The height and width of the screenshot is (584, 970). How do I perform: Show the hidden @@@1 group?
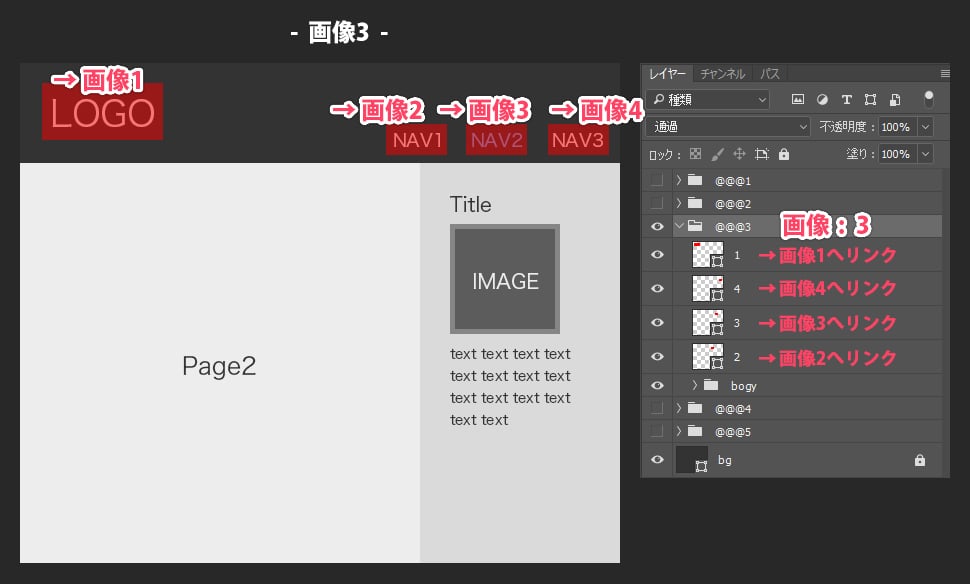(657, 181)
